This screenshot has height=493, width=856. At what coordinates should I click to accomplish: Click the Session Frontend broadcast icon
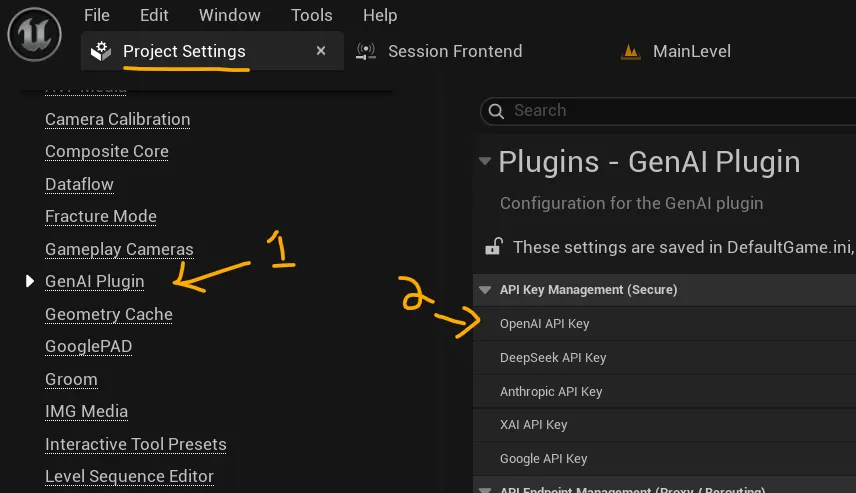[x=366, y=51]
